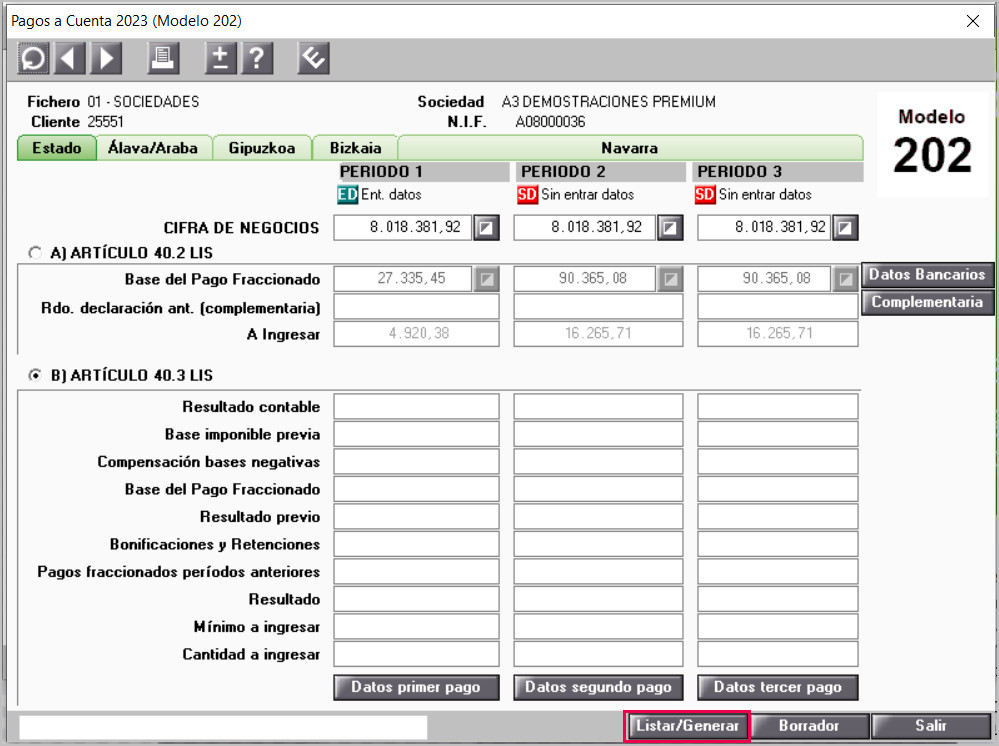The width and height of the screenshot is (999, 746).
Task: Click the Cifra de Negocios field for Periodo 2
Action: click(x=585, y=227)
